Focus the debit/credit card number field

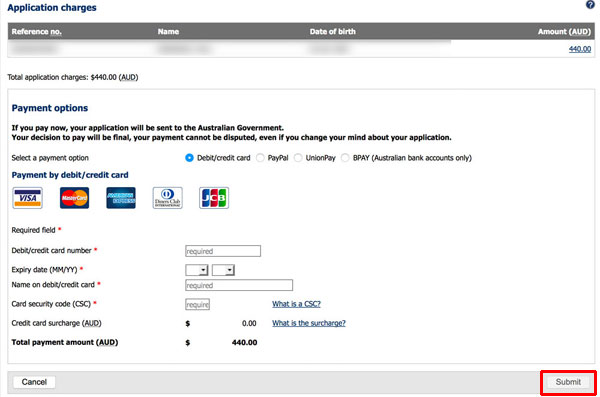(223, 251)
